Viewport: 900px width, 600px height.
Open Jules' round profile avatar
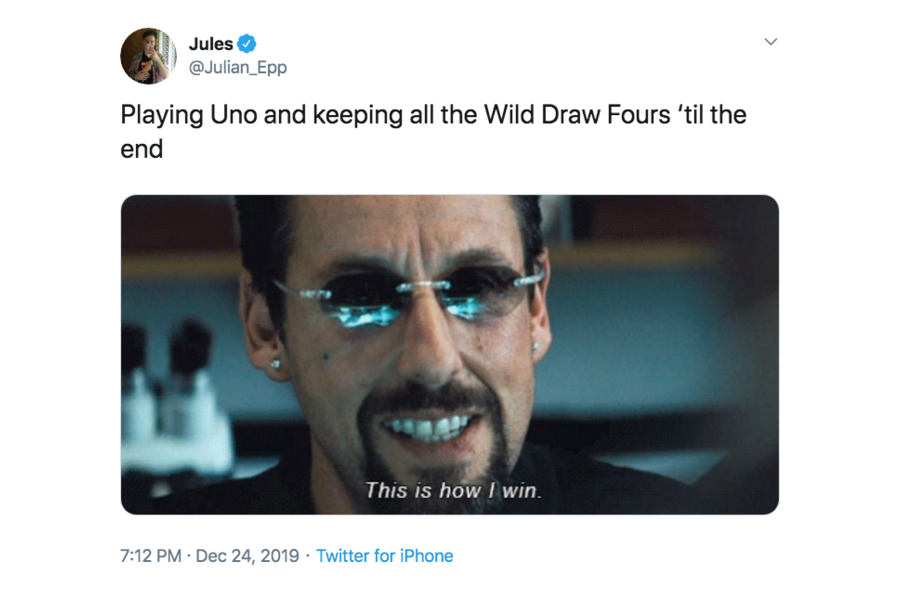click(x=149, y=56)
